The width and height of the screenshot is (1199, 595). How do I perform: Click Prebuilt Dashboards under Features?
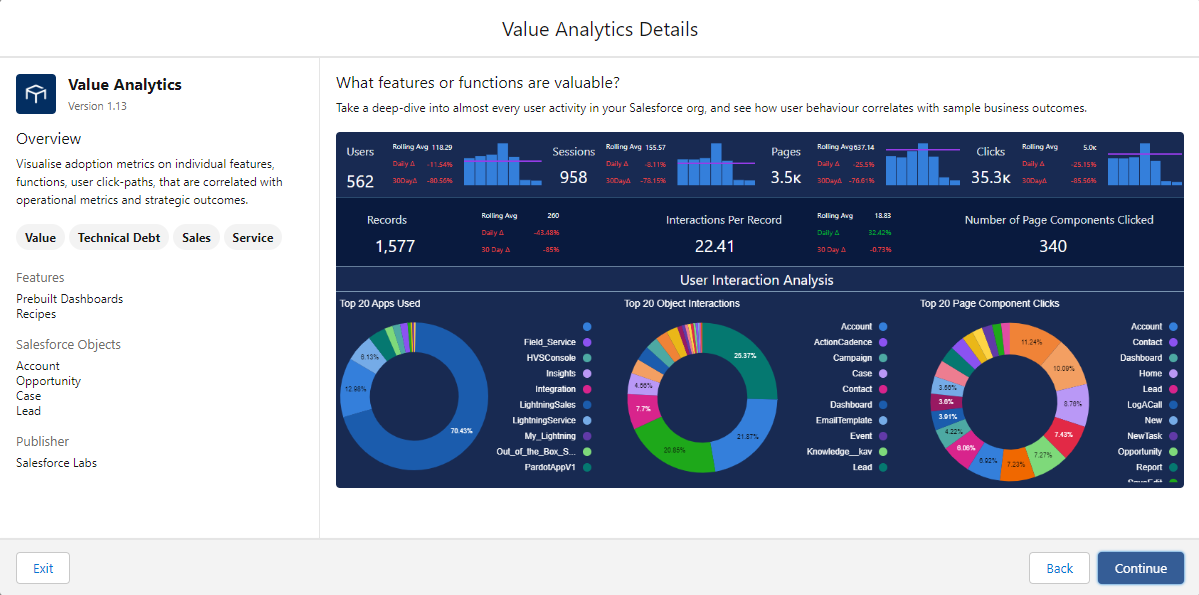coord(70,299)
